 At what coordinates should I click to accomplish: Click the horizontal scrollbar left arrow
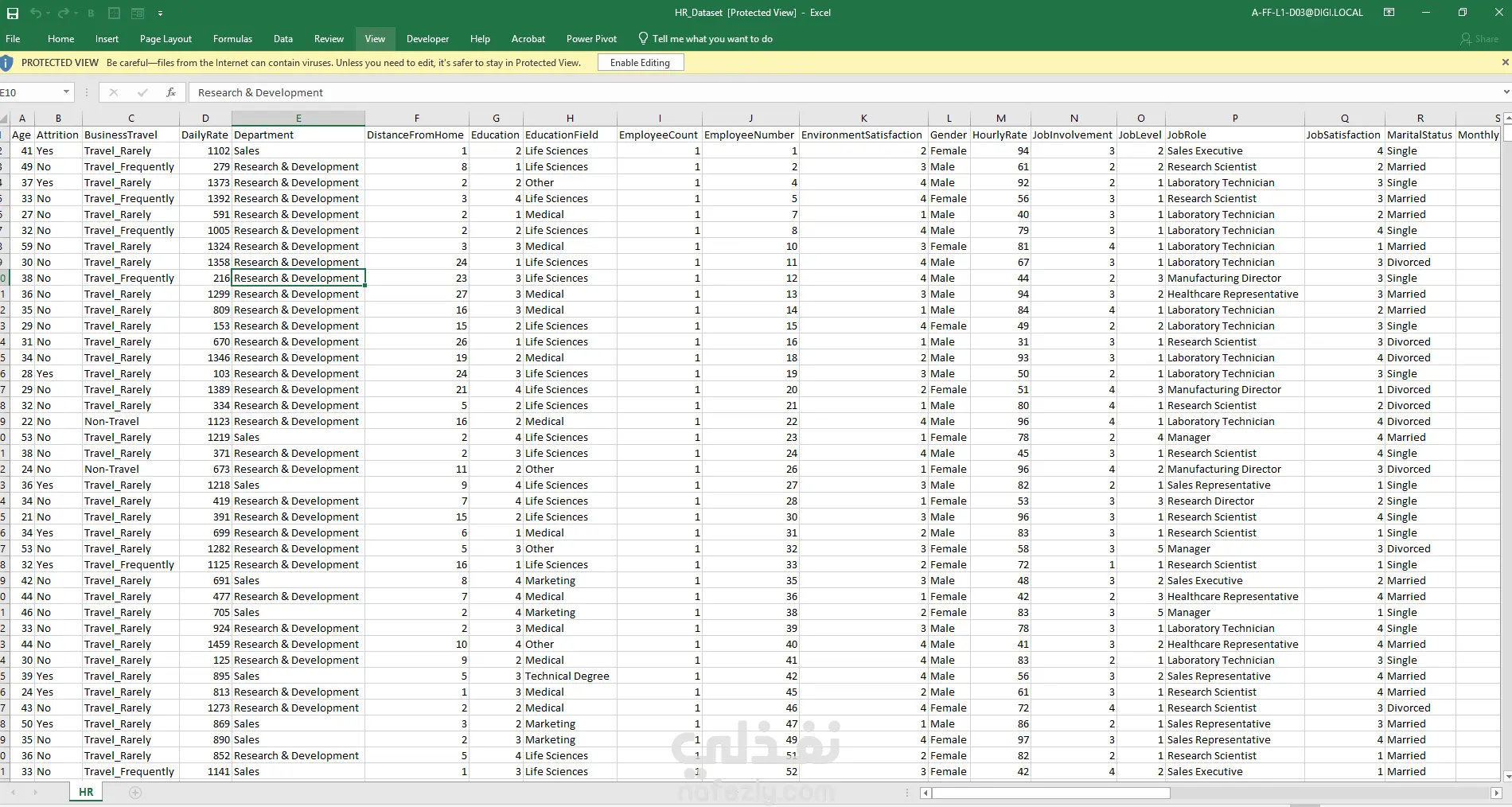pyautogui.click(x=926, y=793)
